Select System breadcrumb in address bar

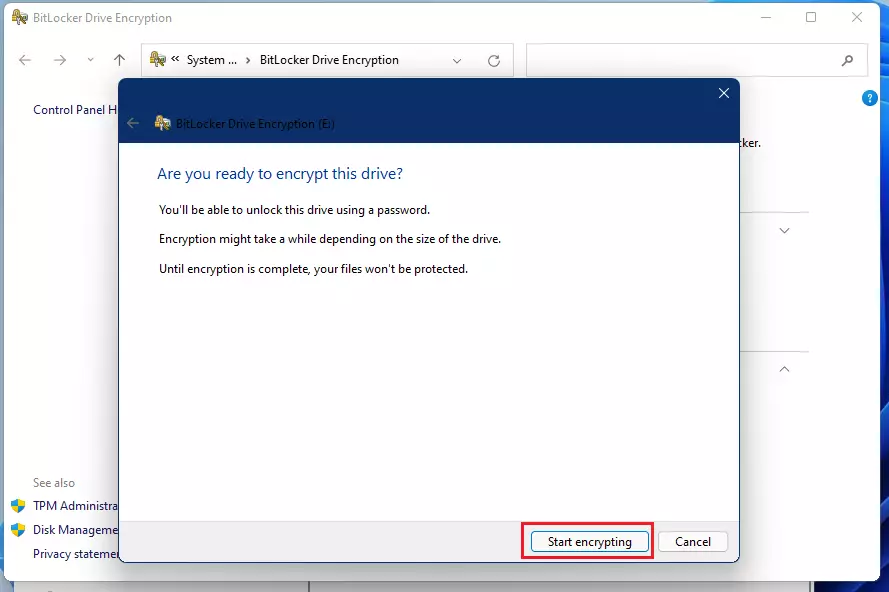point(211,60)
